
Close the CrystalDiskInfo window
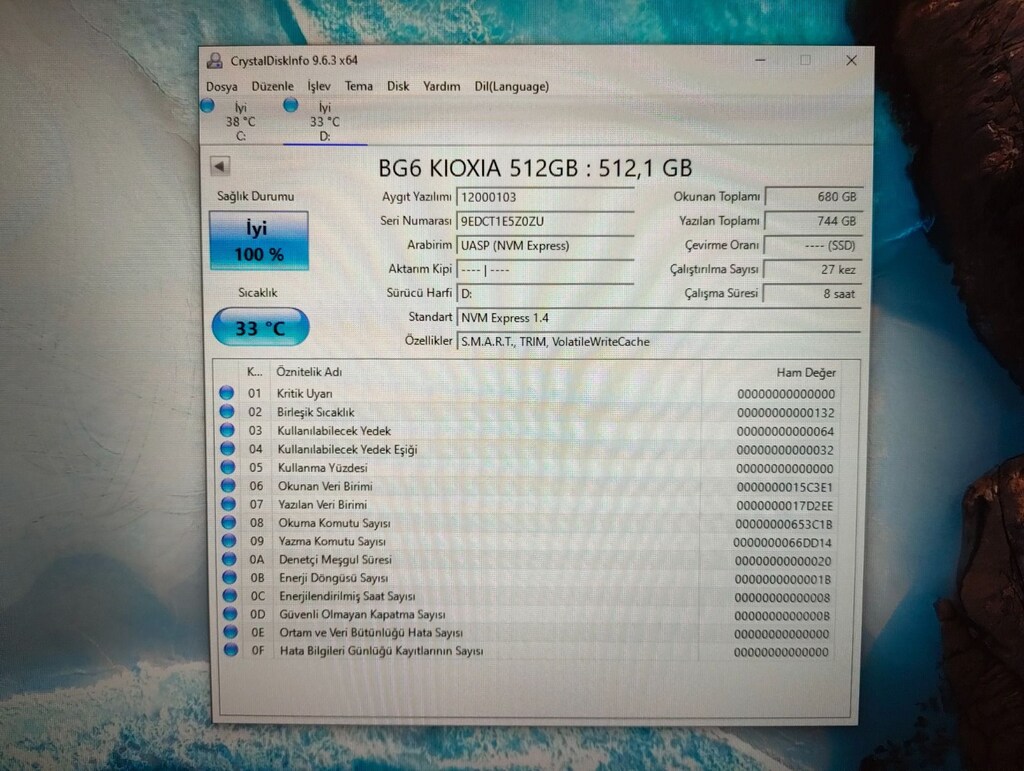(851, 60)
